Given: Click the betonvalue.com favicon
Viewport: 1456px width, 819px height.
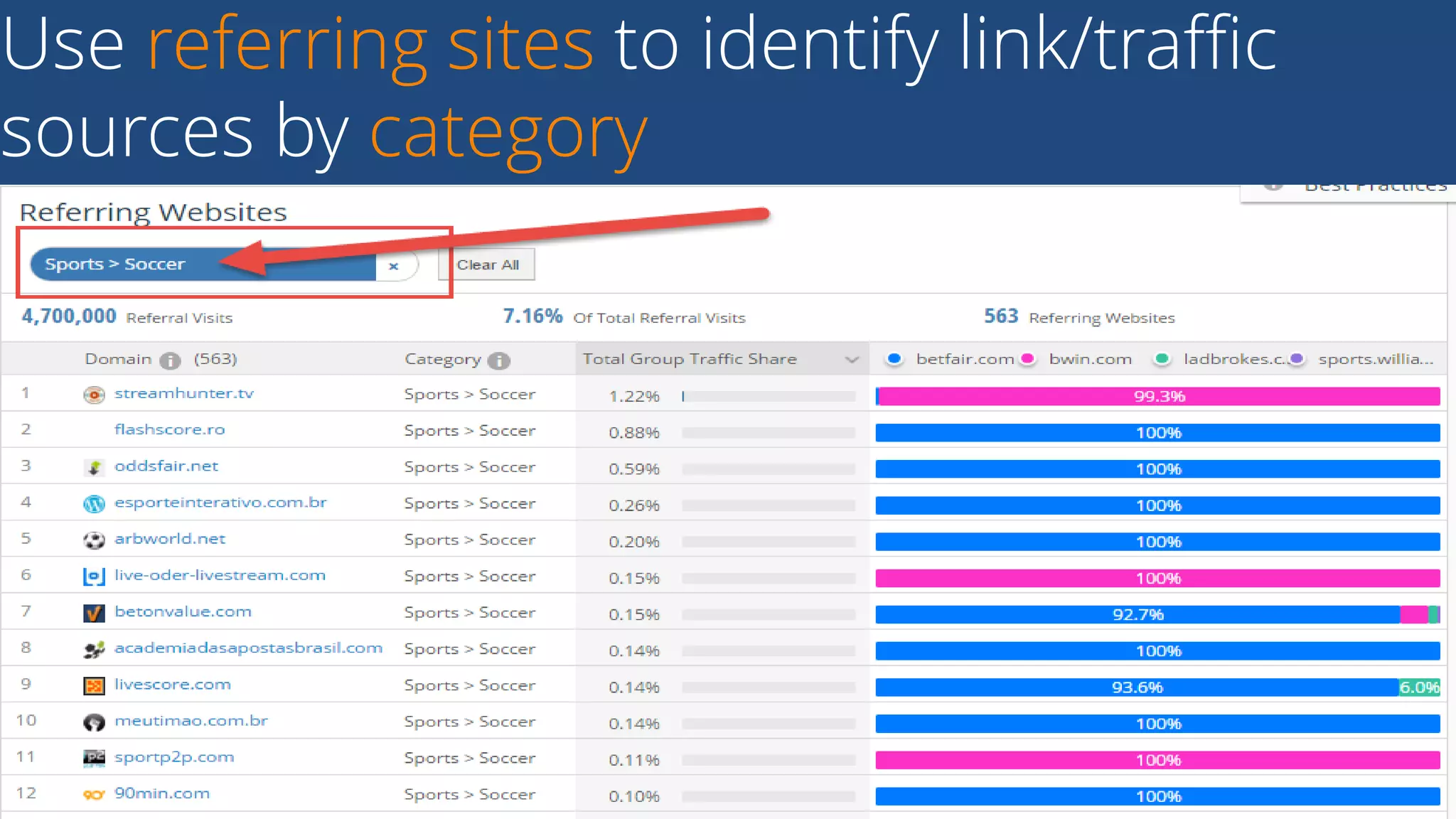Looking at the screenshot, I should 94,613.
